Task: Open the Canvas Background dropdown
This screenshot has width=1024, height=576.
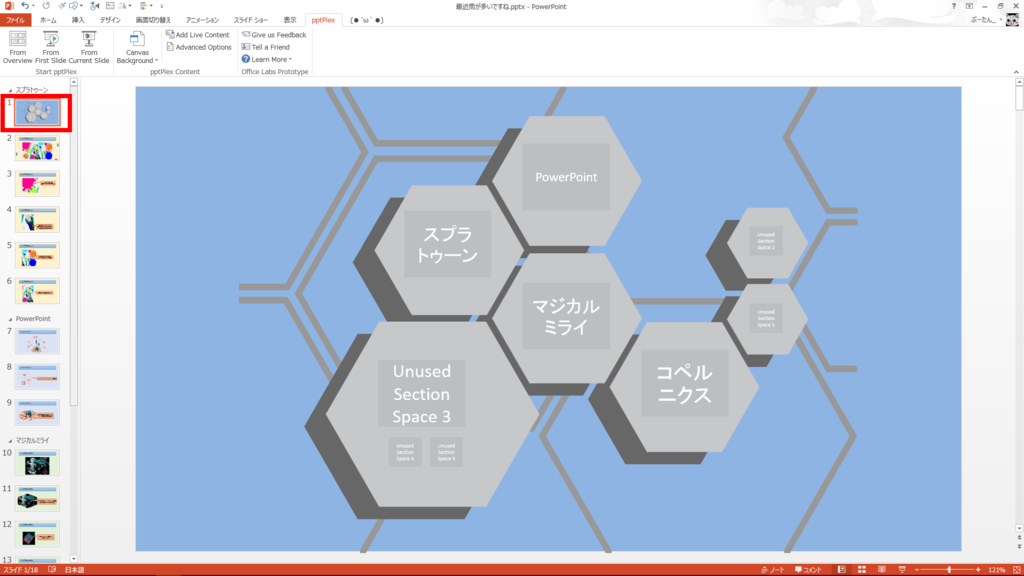Action: click(x=137, y=47)
